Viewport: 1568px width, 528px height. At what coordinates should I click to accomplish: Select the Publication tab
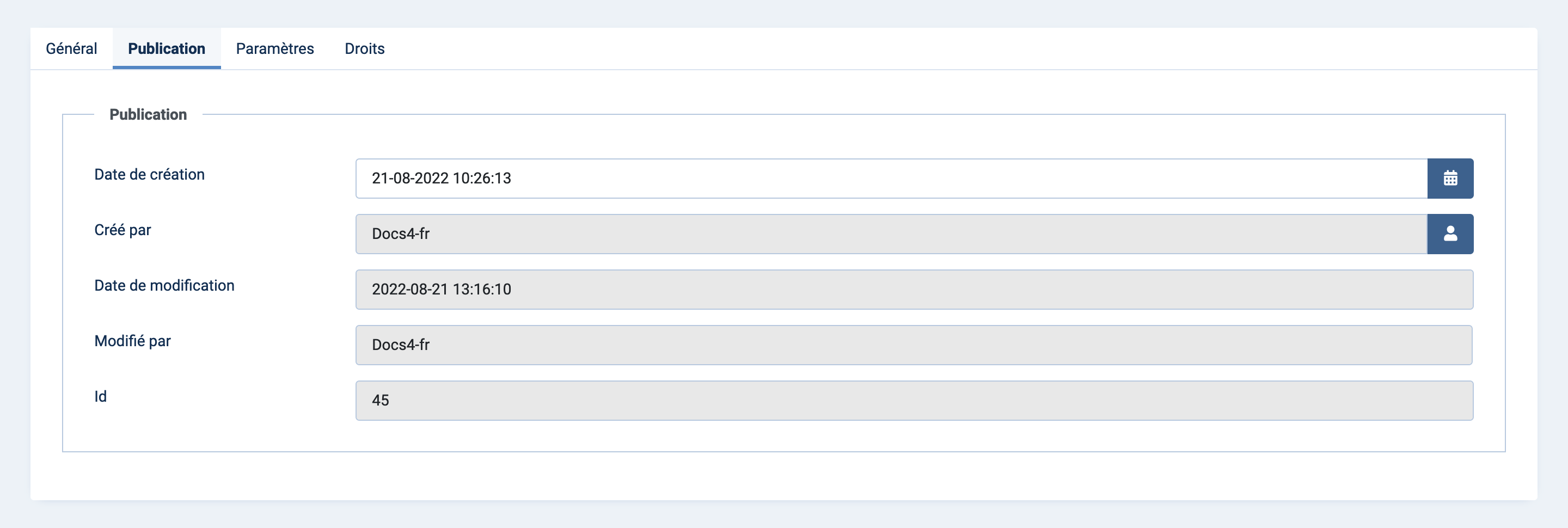pos(166,48)
